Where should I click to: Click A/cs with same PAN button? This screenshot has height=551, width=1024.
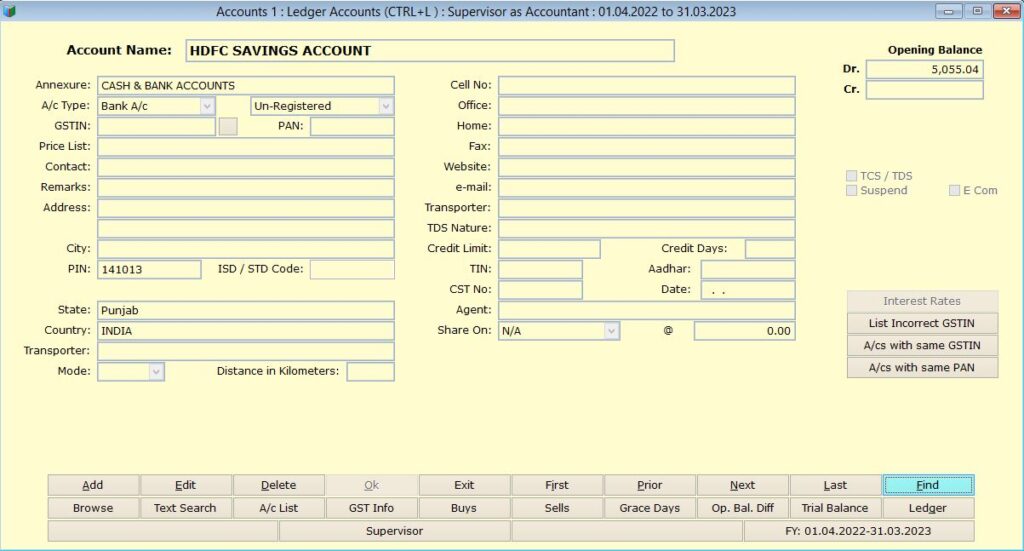(x=922, y=368)
